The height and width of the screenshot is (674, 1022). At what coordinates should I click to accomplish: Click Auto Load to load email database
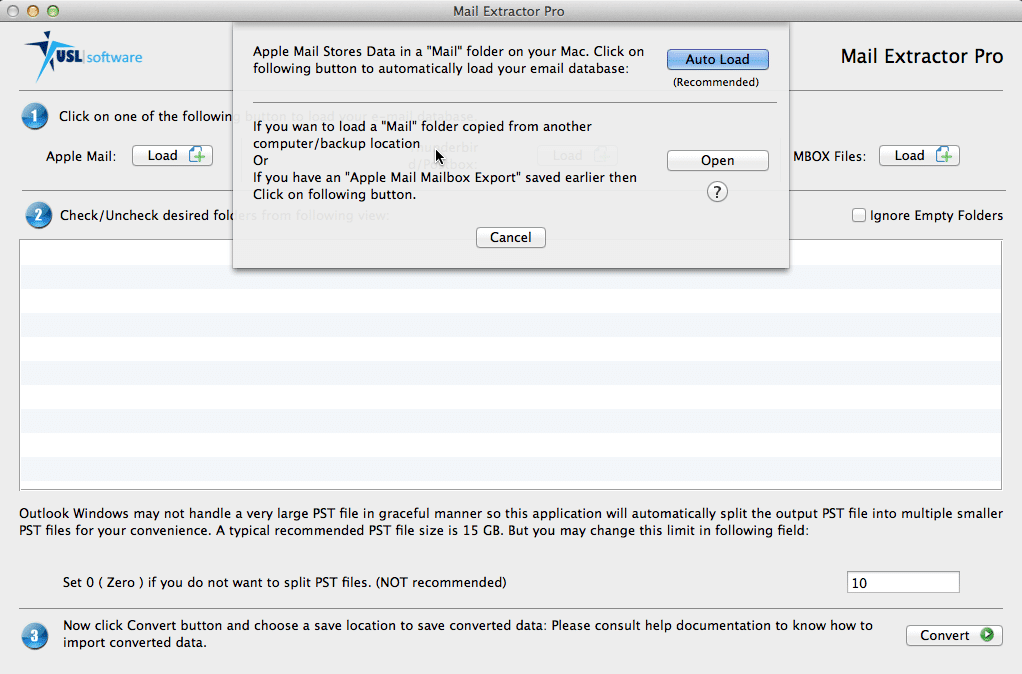tap(717, 59)
